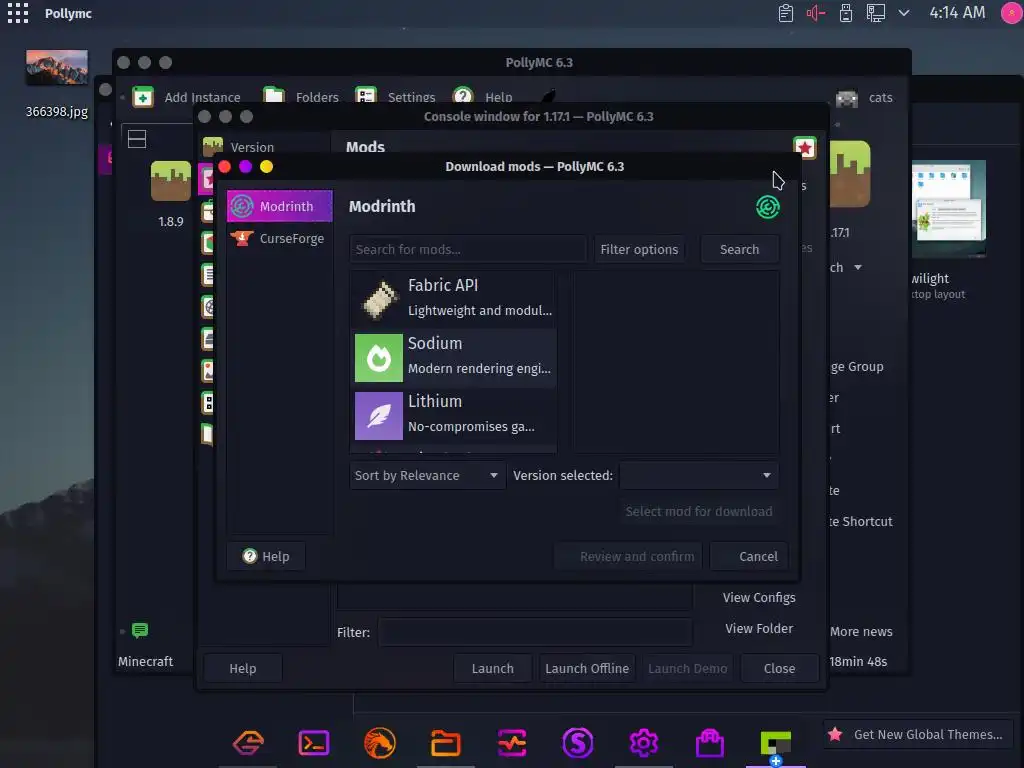This screenshot has width=1024, height=768.
Task: Click Add Instance in PollyMC toolbar
Action: tap(187, 97)
